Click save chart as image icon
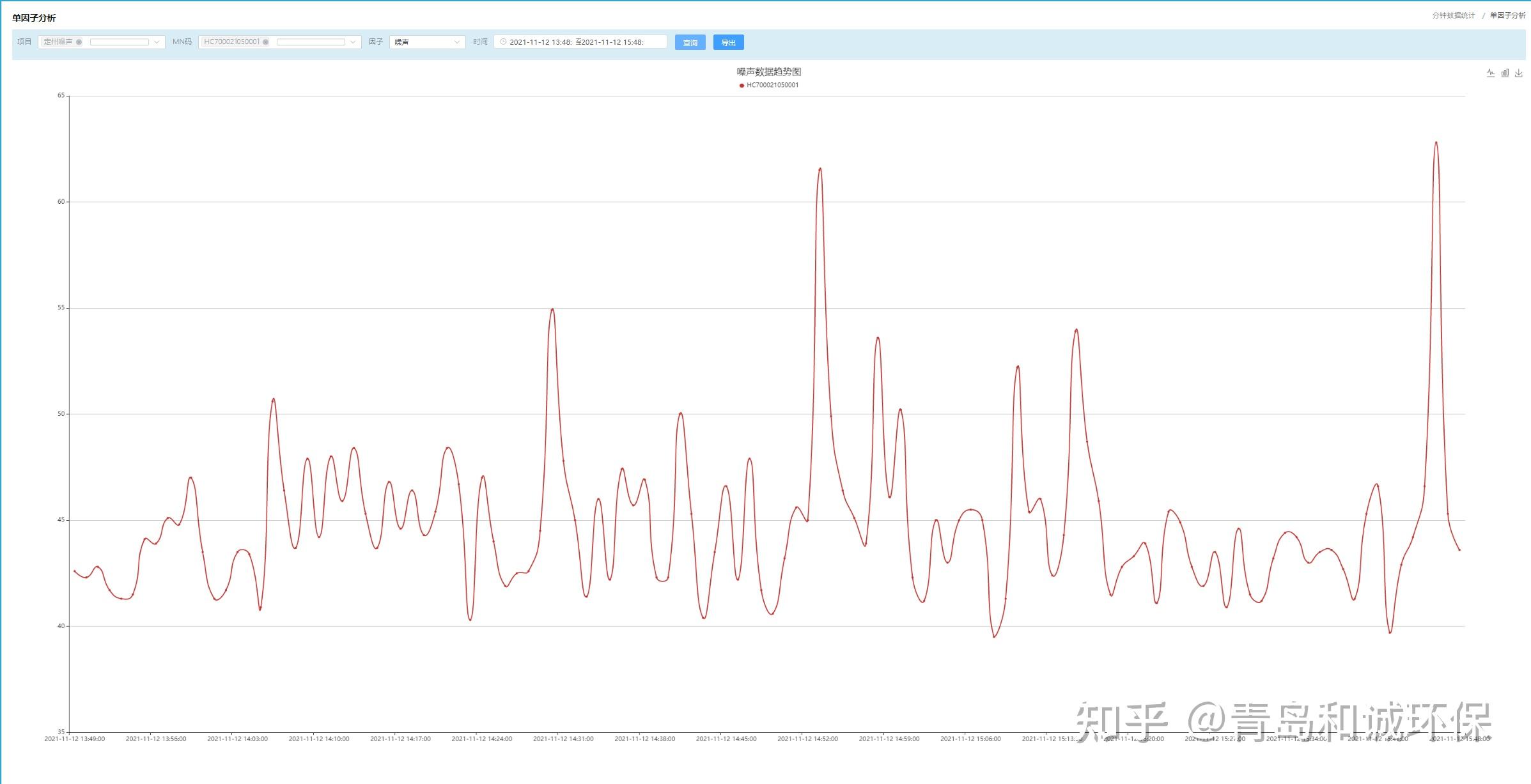The image size is (1531, 784). coord(1519,73)
